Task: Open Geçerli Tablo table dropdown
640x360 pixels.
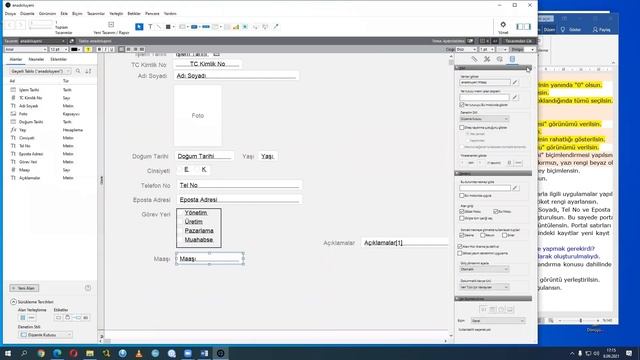Action: click(x=40, y=71)
